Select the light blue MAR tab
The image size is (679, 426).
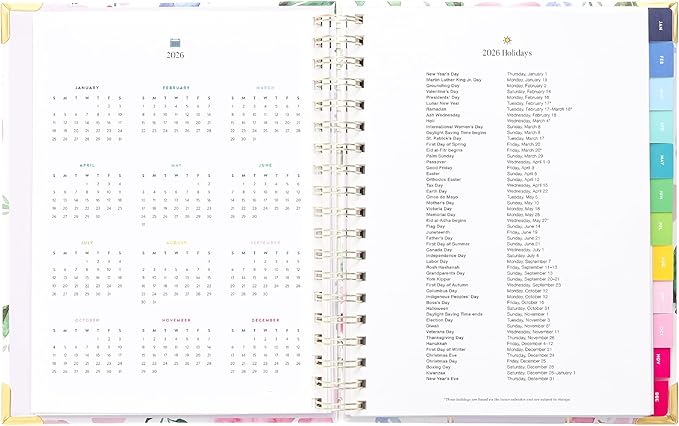[x=661, y=94]
